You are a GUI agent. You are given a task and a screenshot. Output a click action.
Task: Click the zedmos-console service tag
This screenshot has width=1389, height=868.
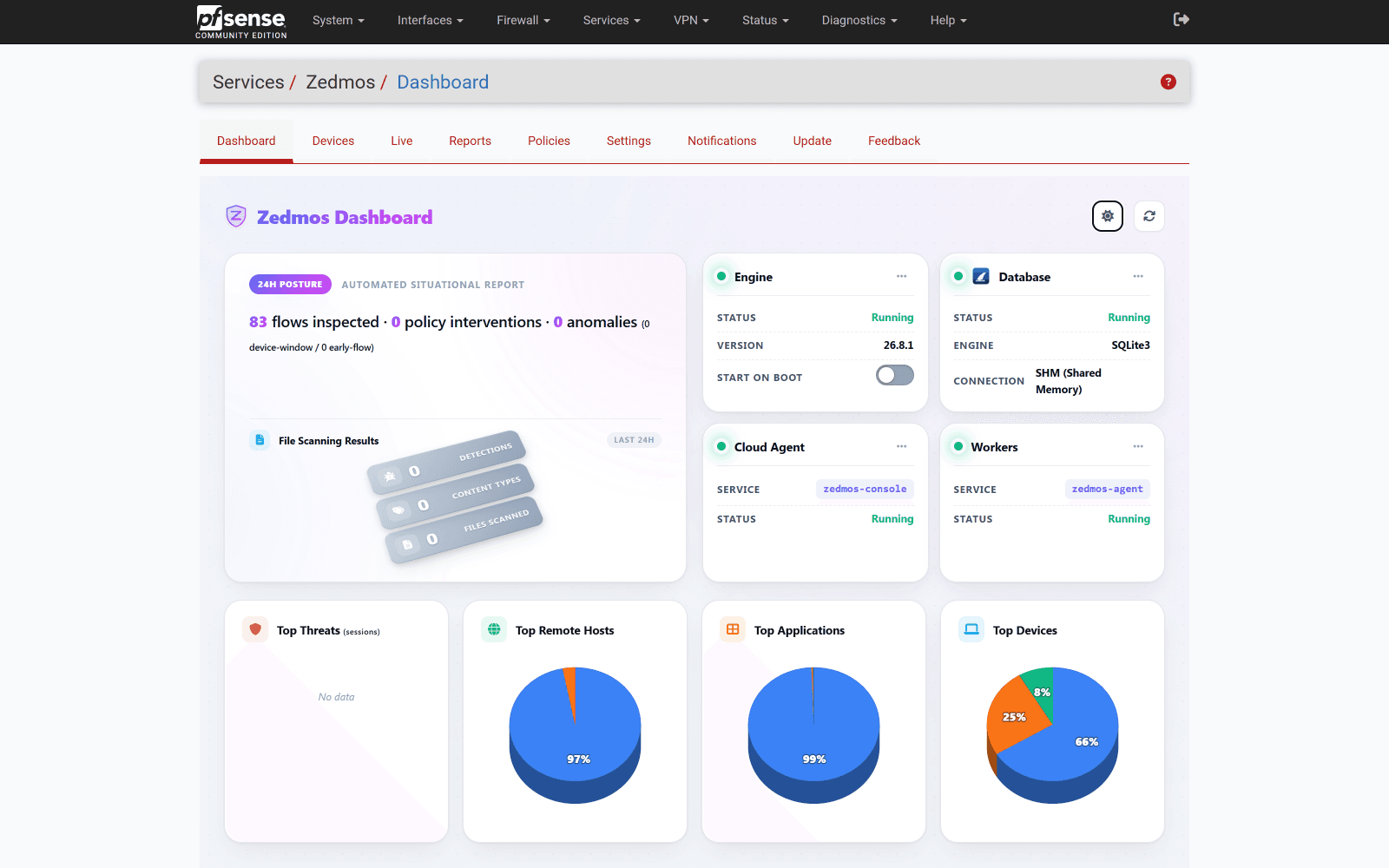(x=865, y=489)
